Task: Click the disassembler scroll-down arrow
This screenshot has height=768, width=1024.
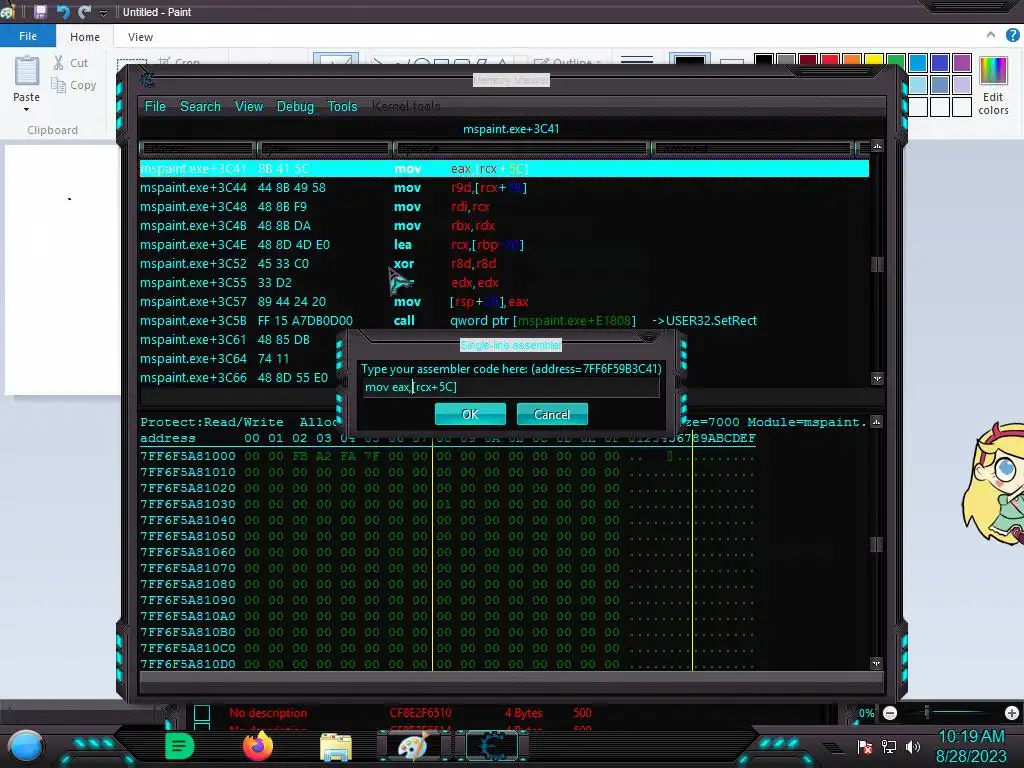Action: pos(877,379)
